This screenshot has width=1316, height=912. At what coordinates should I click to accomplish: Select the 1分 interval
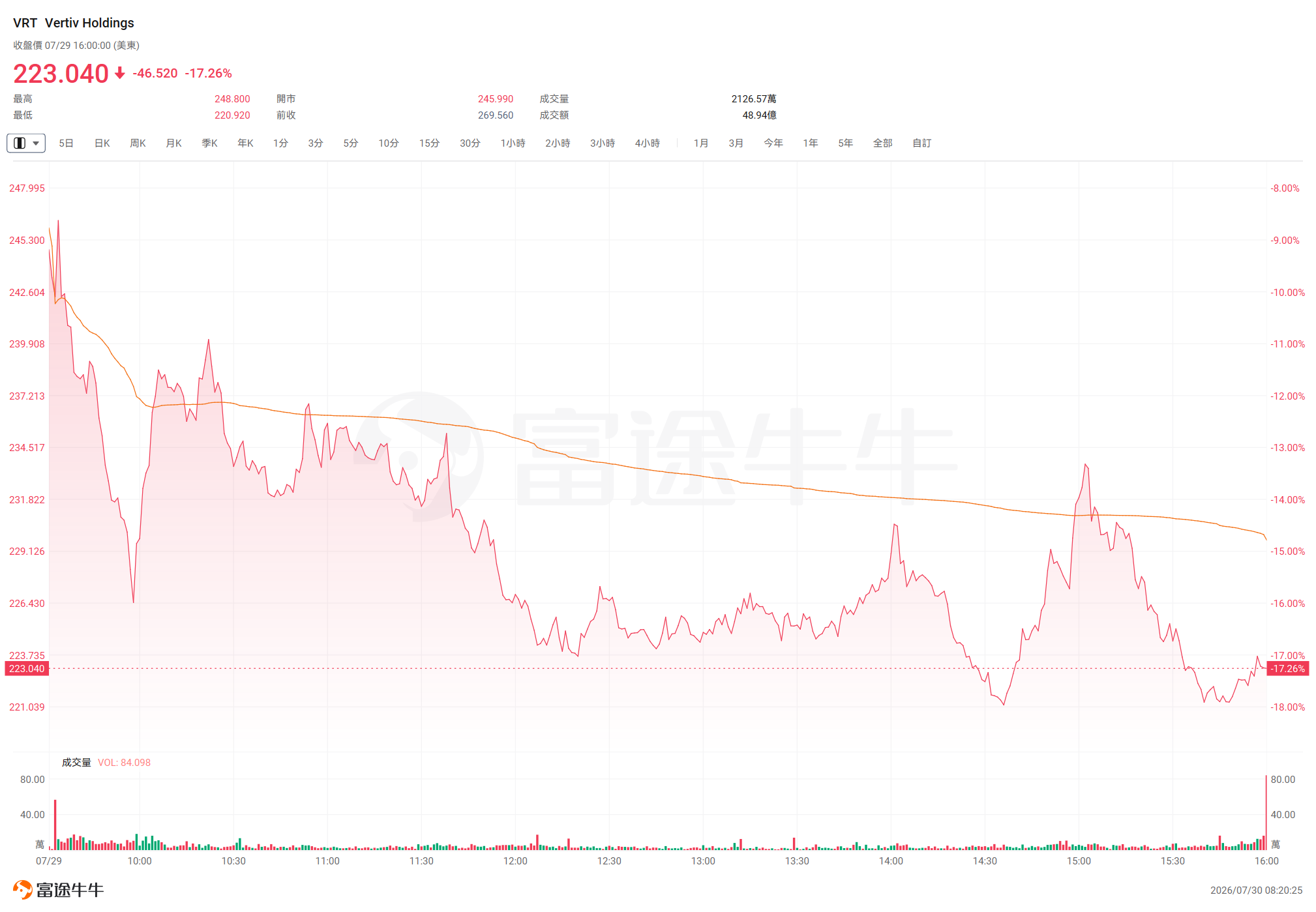pos(280,143)
